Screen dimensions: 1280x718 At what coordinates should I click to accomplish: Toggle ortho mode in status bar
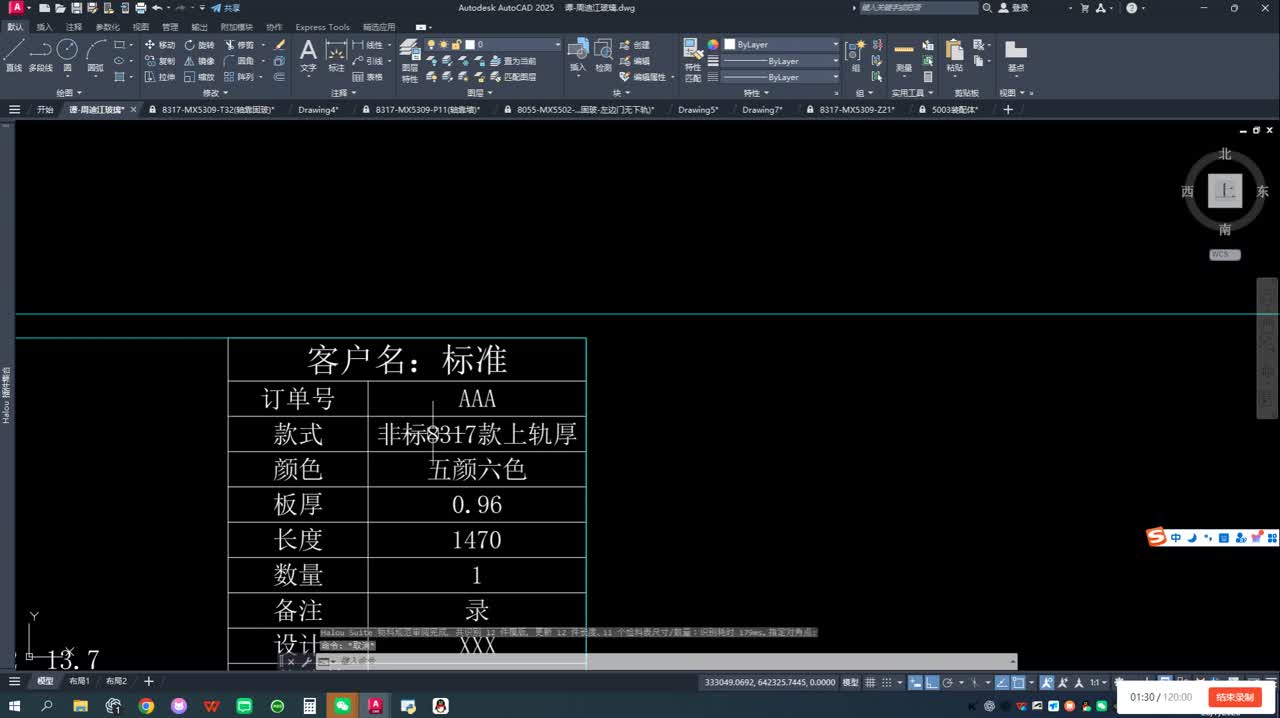(x=932, y=682)
